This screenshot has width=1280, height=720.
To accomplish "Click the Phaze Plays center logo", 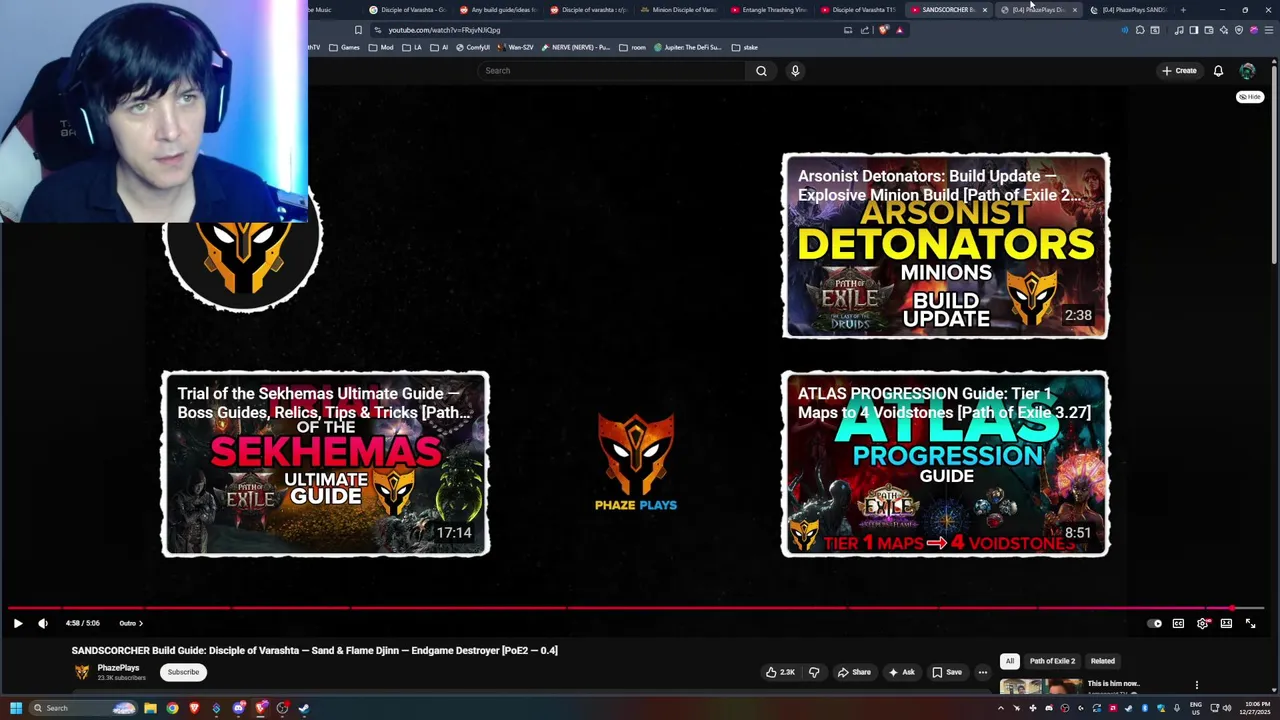I will (636, 462).
